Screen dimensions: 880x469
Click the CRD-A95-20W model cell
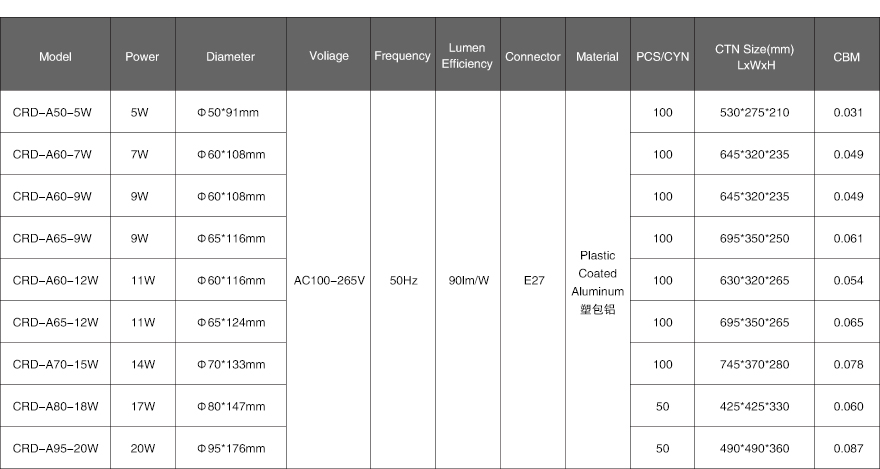point(55,448)
